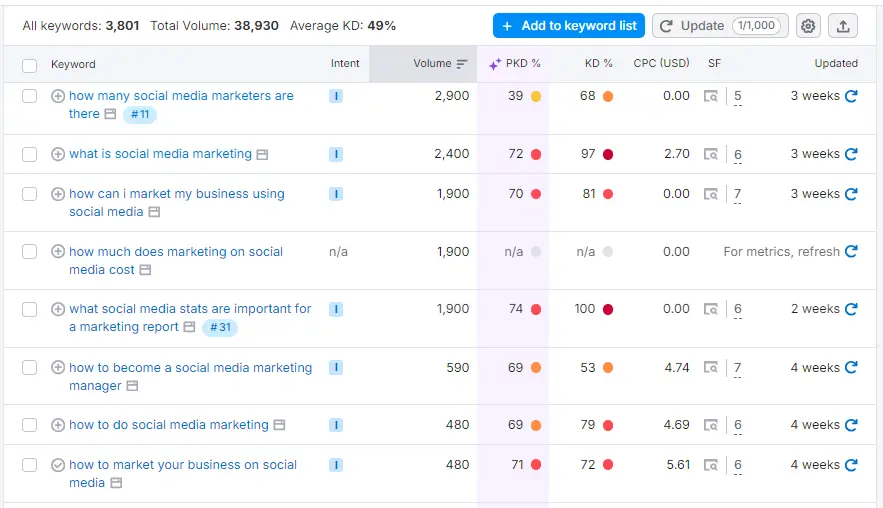Open table settings gear icon
The width and height of the screenshot is (883, 508).
808,26
